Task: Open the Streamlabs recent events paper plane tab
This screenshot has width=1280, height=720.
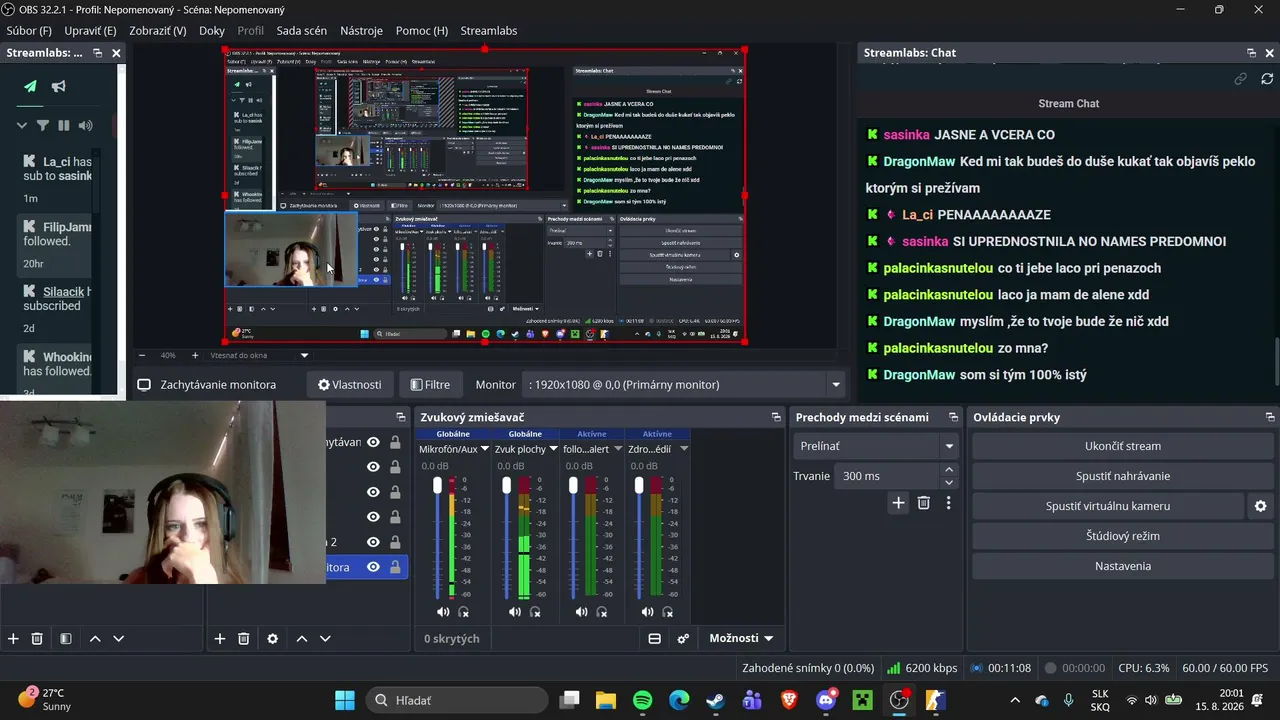Action: (x=31, y=86)
